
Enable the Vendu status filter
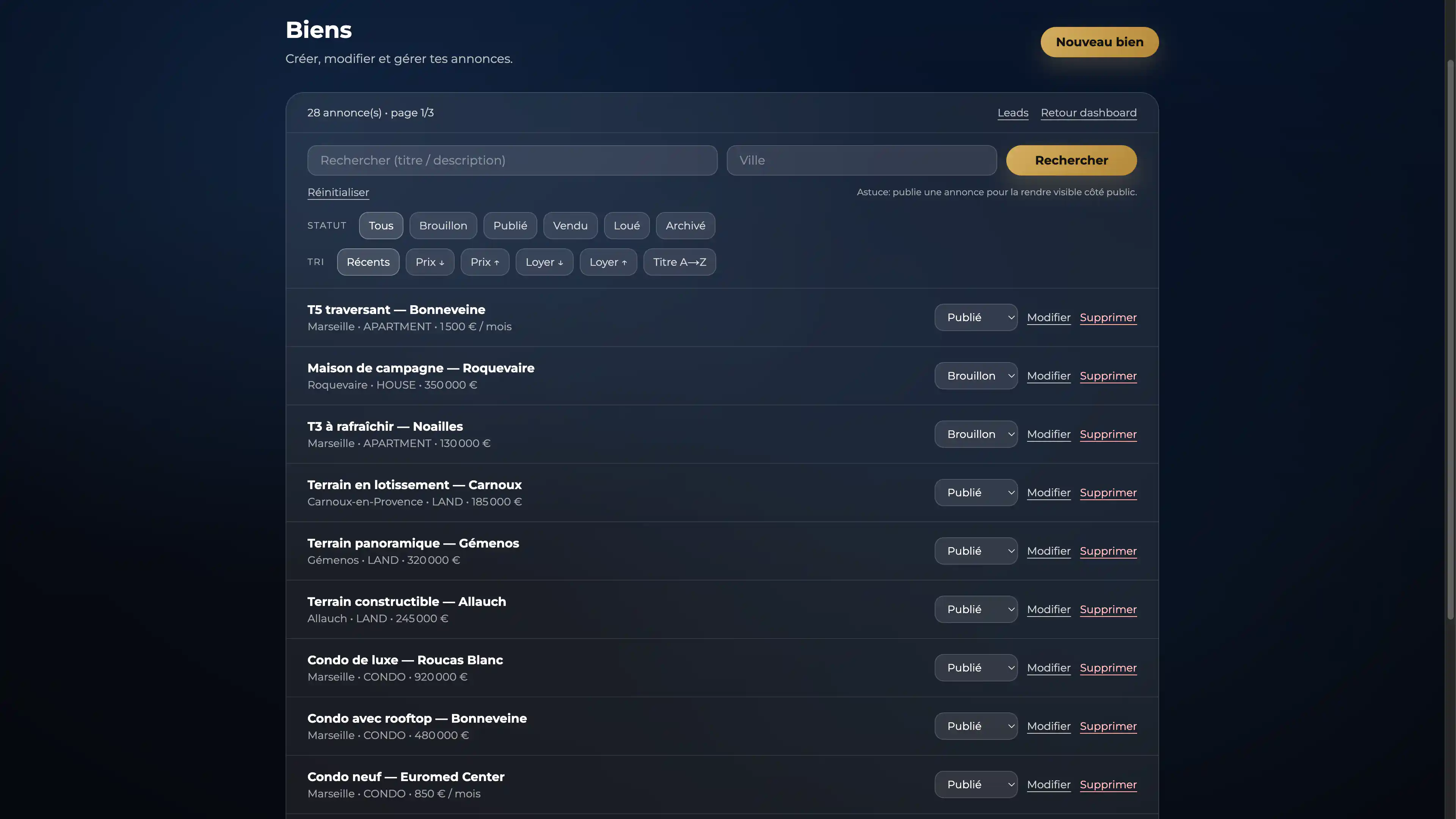570,226
